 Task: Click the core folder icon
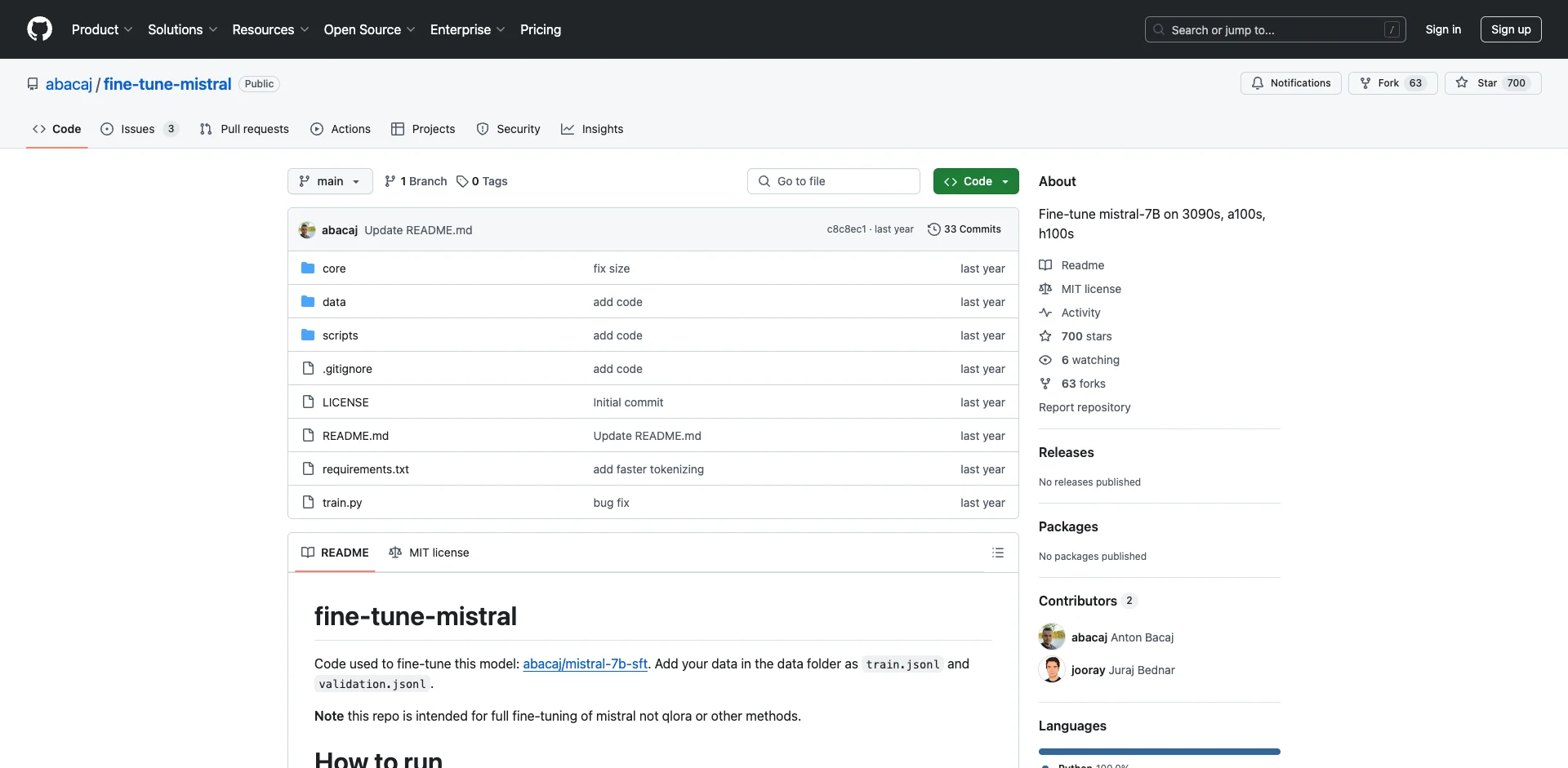(x=308, y=268)
